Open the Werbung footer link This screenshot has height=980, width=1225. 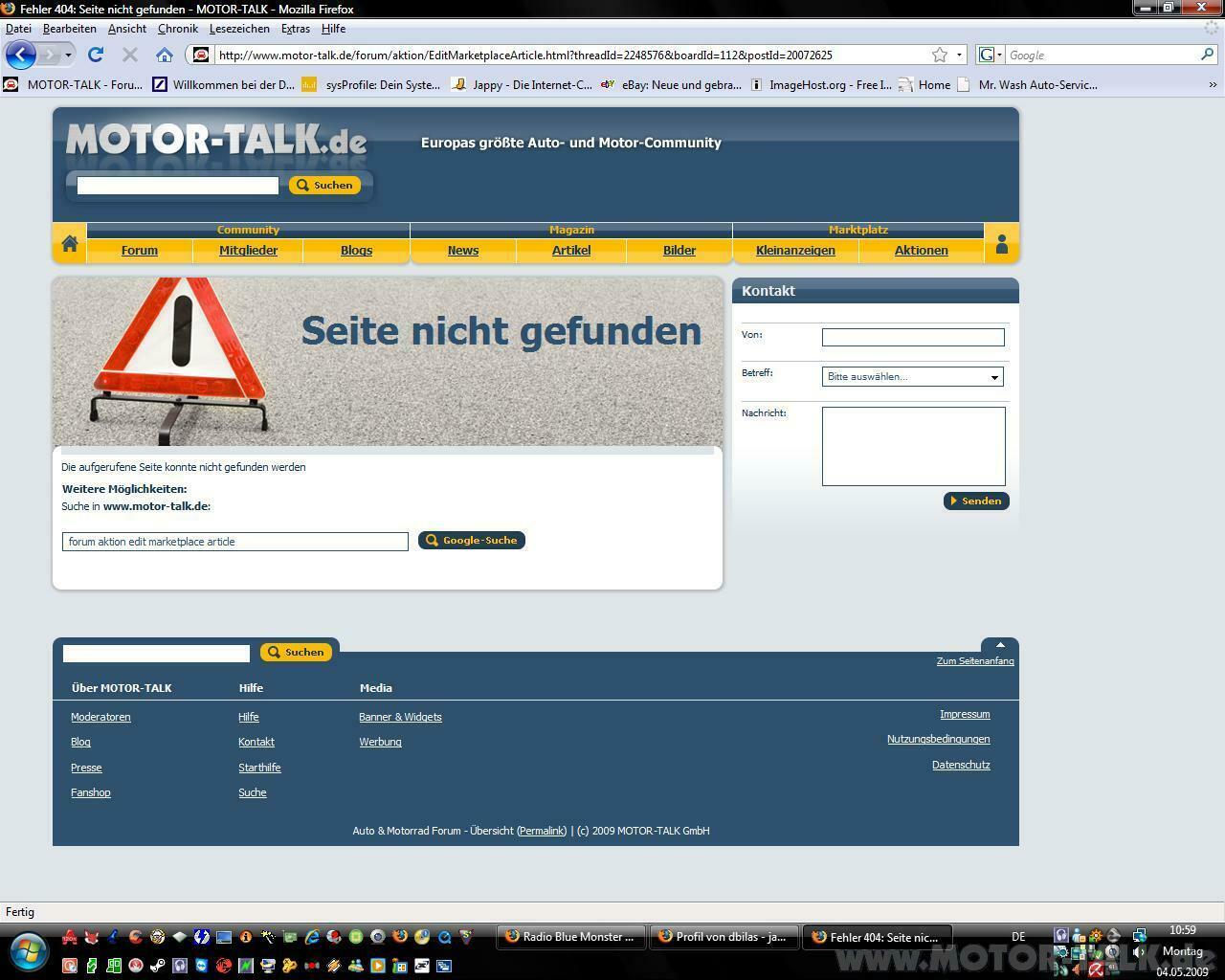click(x=380, y=742)
